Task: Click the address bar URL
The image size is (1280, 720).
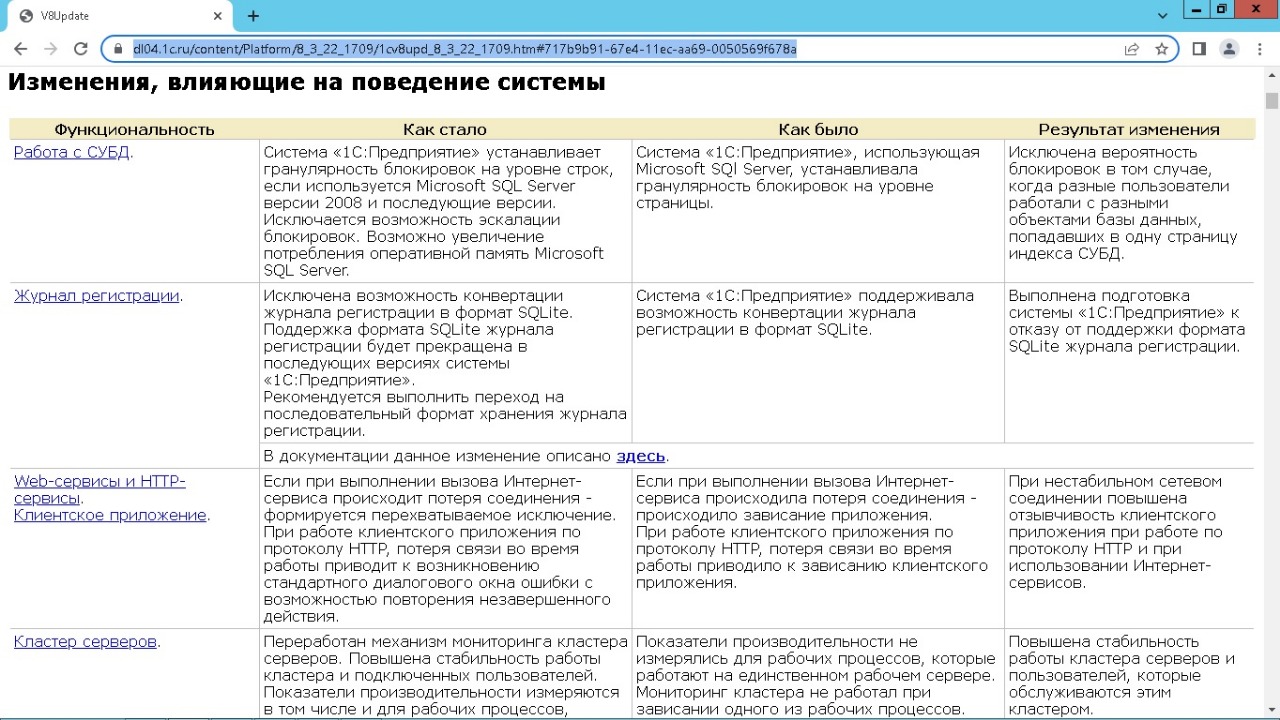Action: 465,49
